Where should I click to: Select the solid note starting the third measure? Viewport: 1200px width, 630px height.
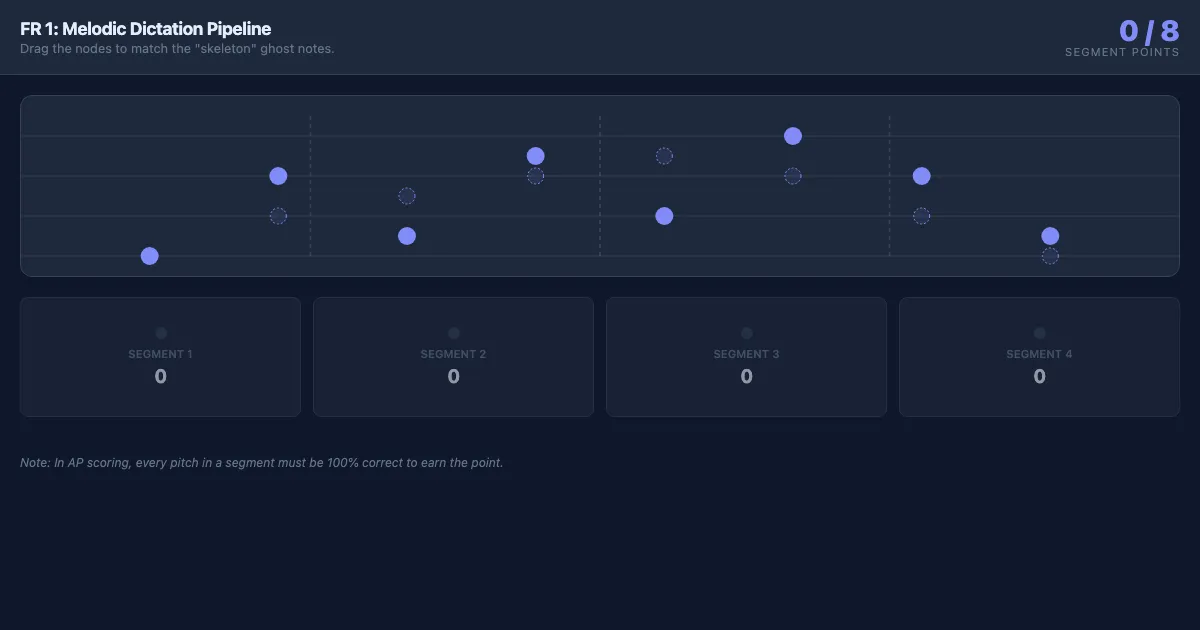coord(664,216)
